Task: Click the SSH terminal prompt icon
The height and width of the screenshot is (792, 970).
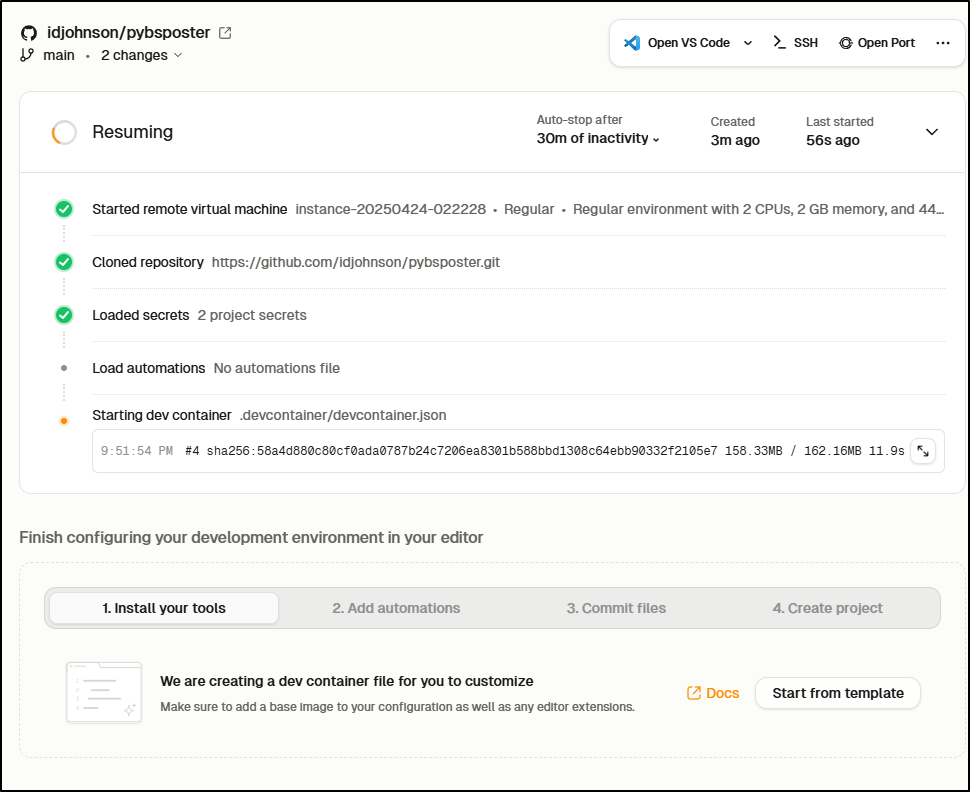Action: [x=779, y=42]
